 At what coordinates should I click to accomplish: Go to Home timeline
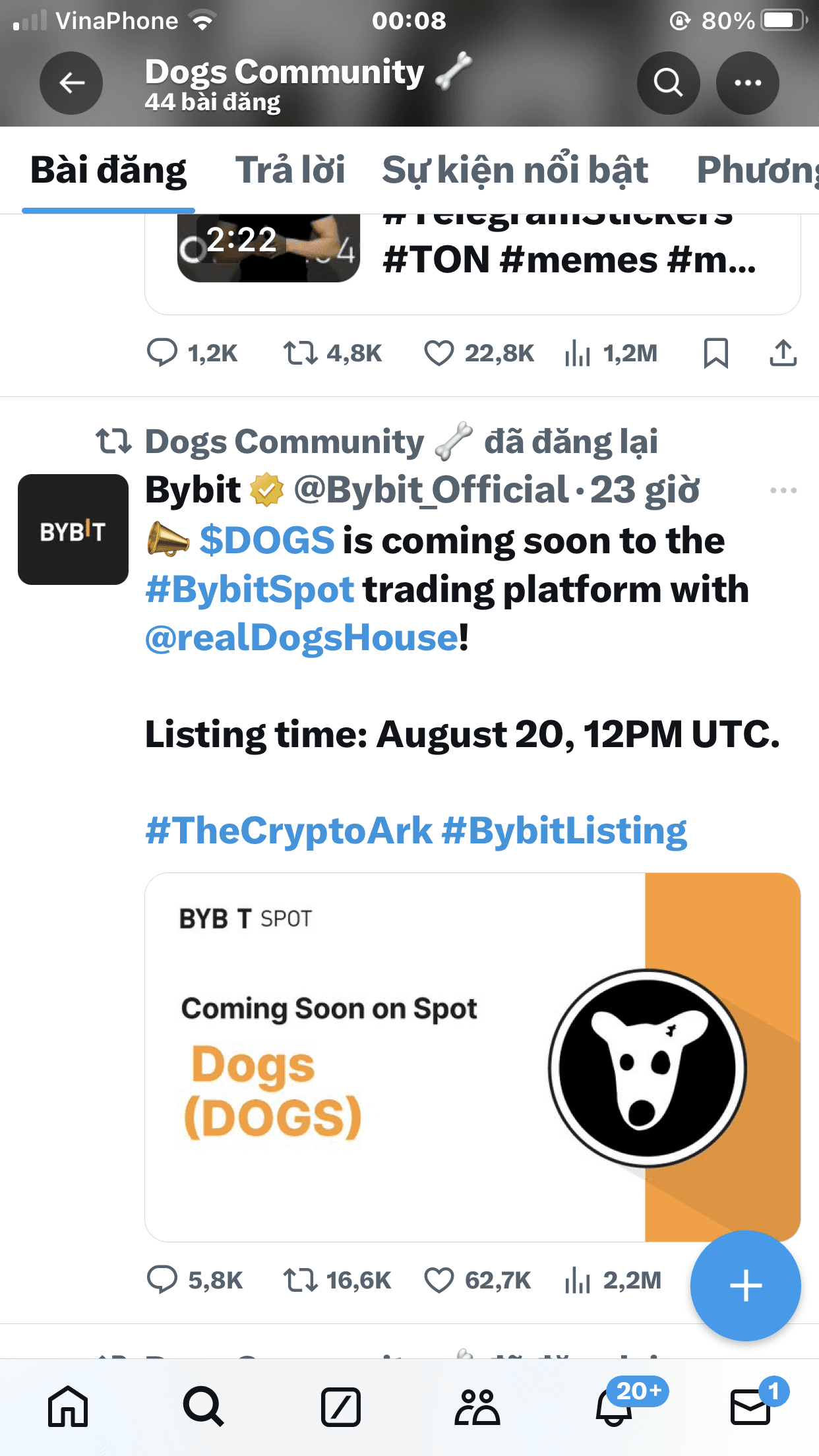pos(68,1408)
